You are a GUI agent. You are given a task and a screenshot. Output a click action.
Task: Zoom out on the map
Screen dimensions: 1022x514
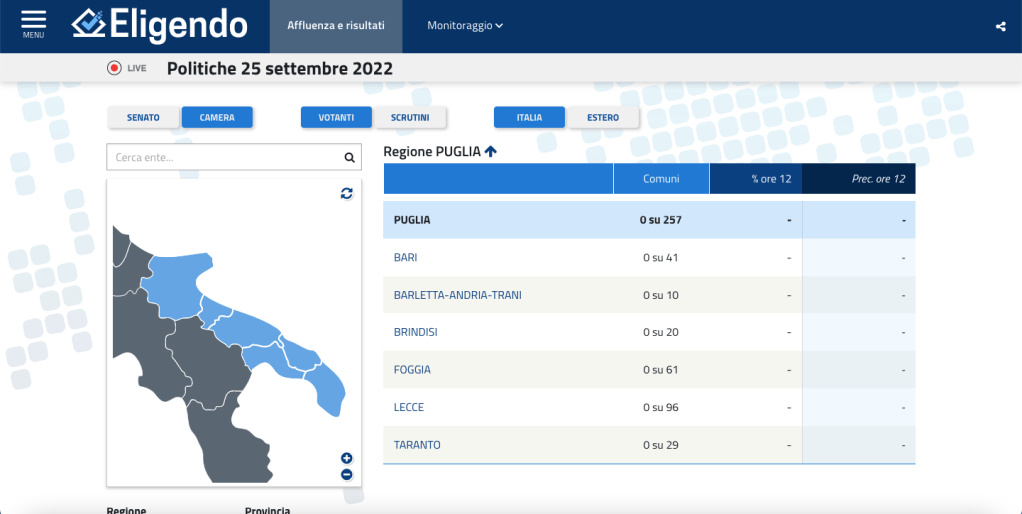coord(347,474)
